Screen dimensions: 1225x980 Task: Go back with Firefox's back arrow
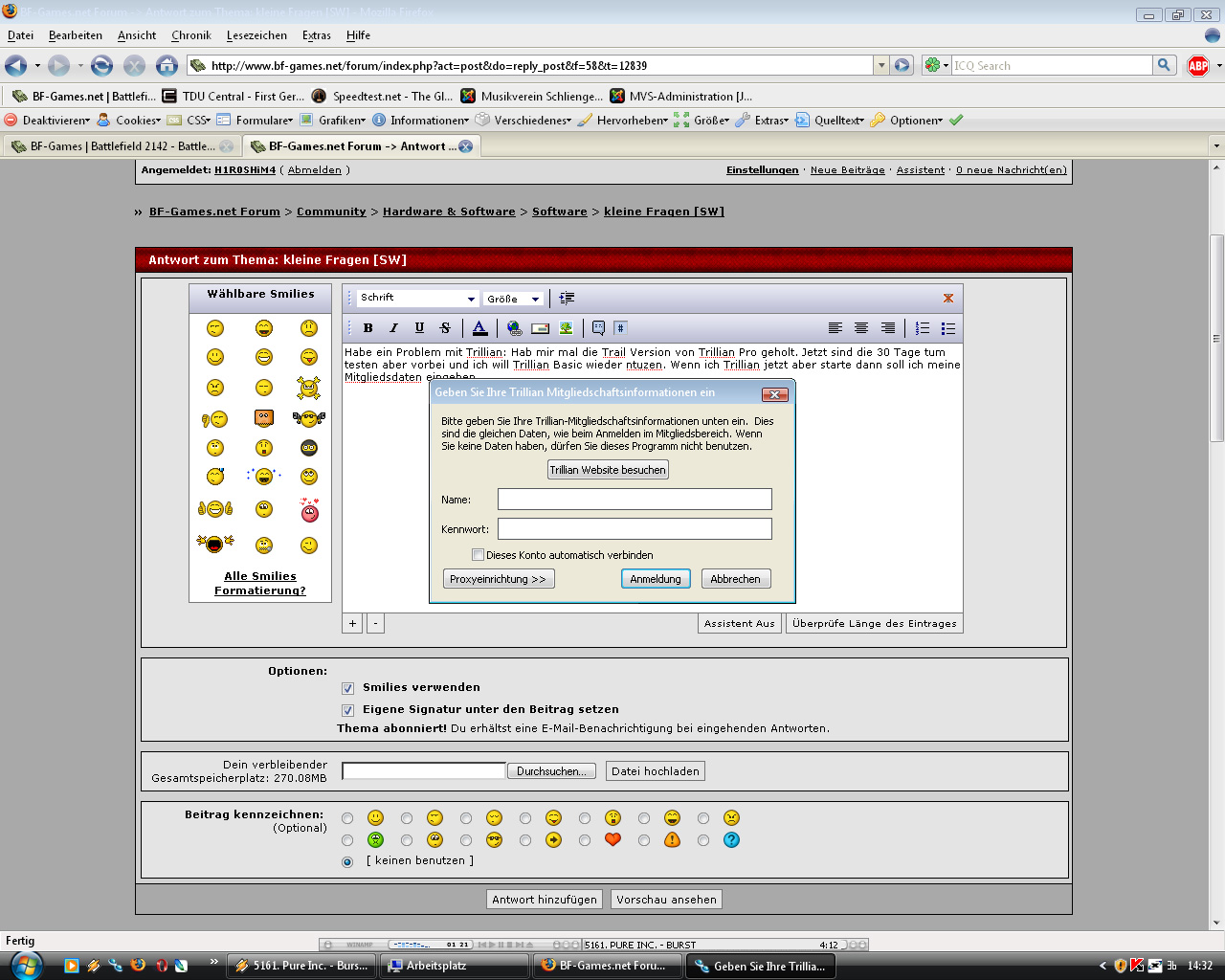[16, 65]
